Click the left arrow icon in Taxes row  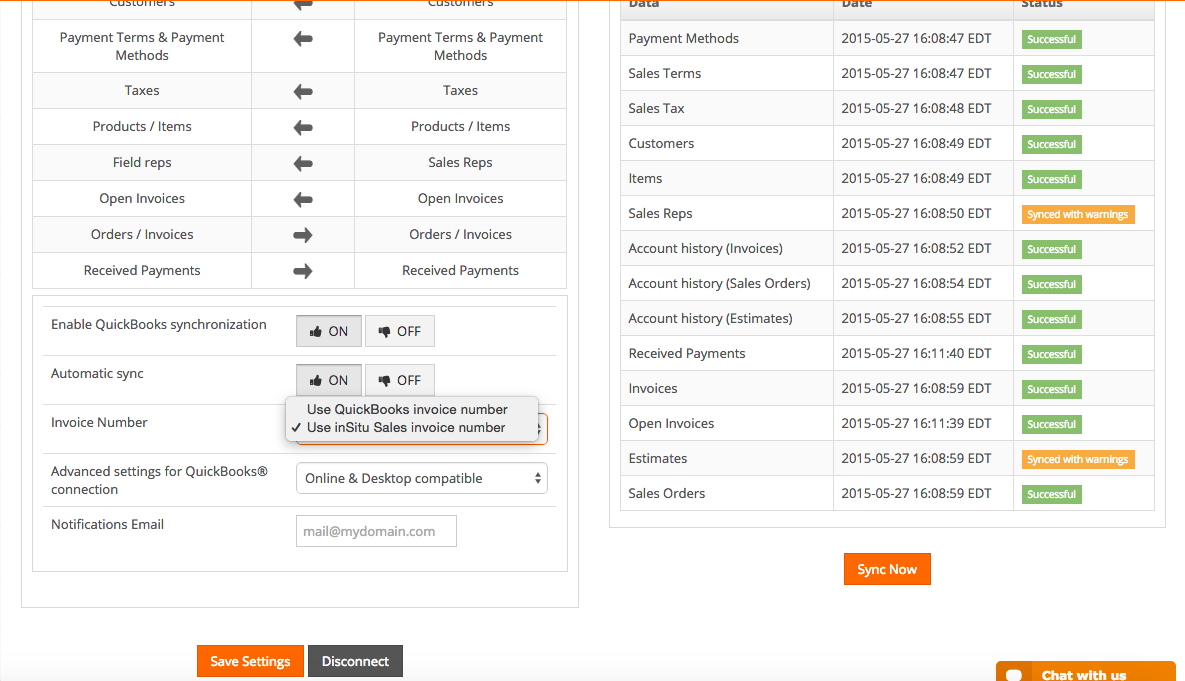[303, 91]
